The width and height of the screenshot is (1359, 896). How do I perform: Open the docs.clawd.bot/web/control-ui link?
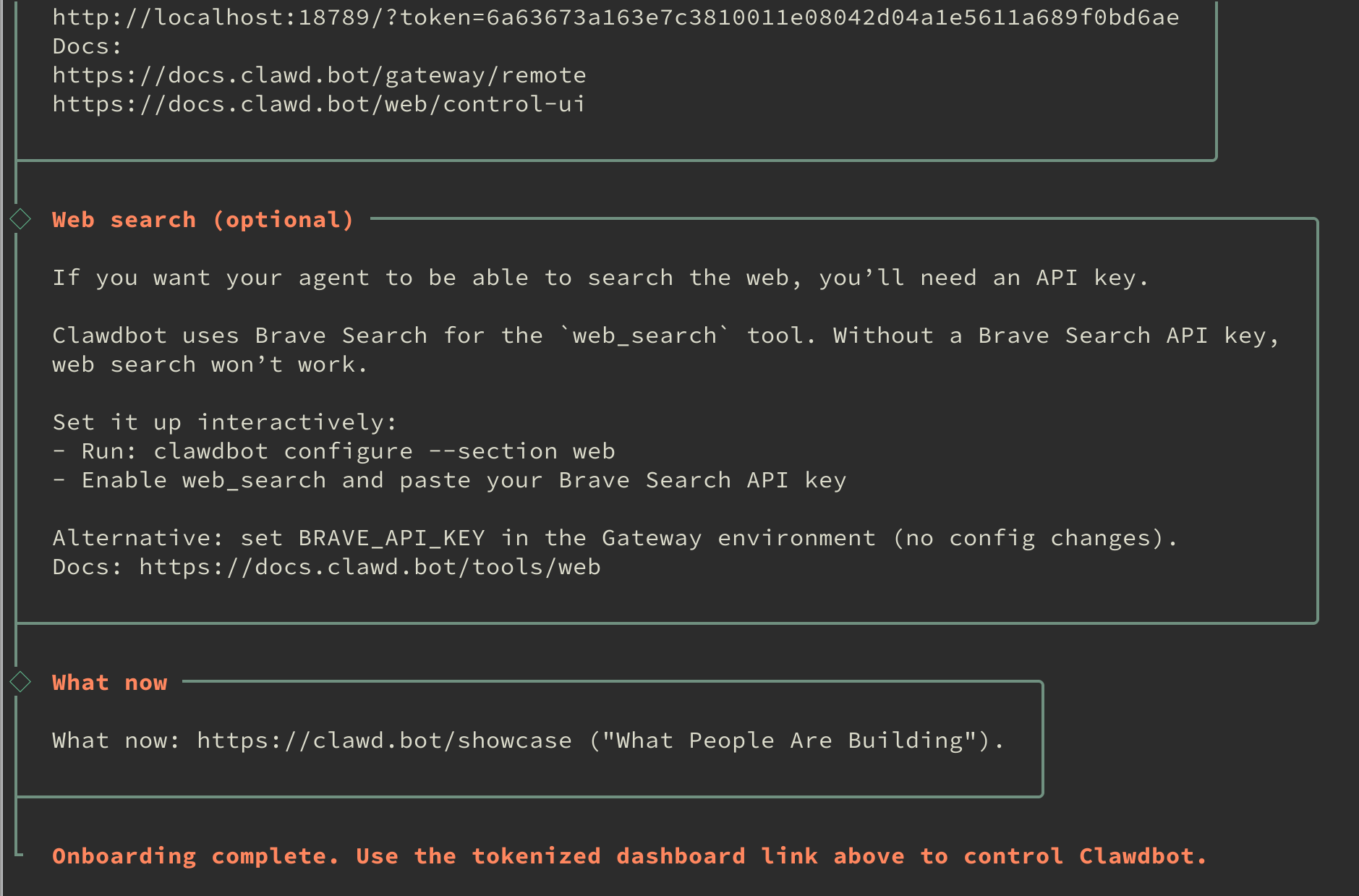click(318, 104)
